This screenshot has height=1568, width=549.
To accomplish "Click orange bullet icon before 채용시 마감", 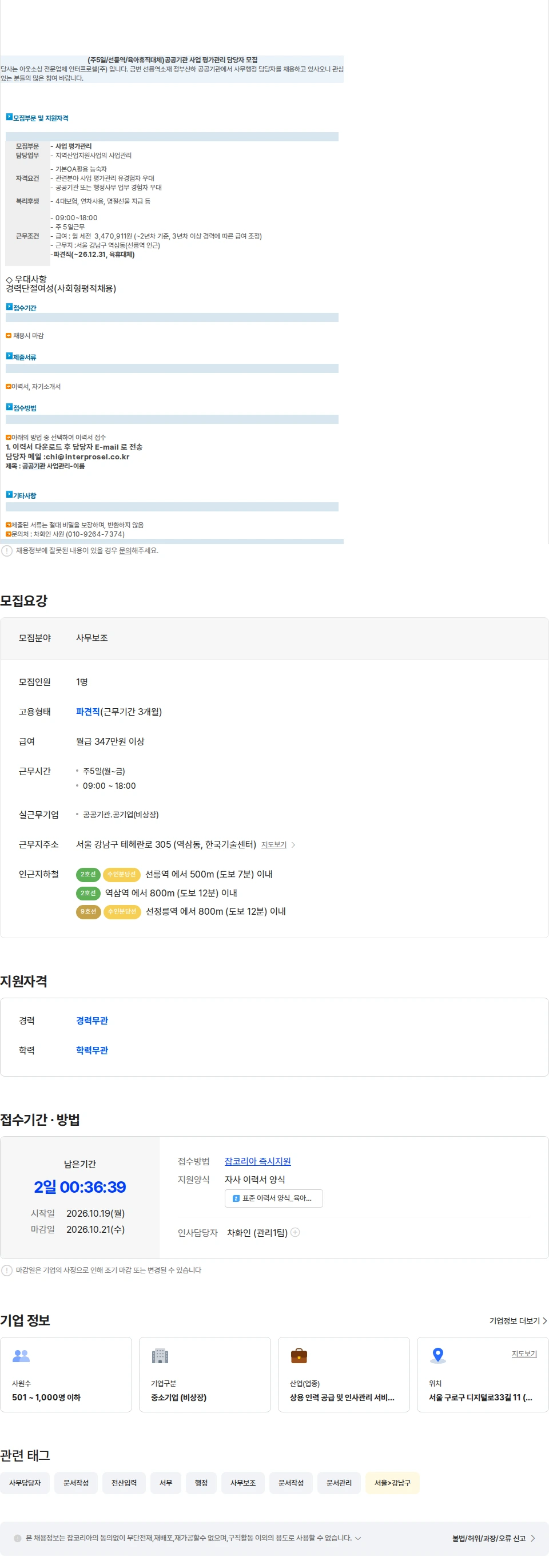I will [x=9, y=336].
